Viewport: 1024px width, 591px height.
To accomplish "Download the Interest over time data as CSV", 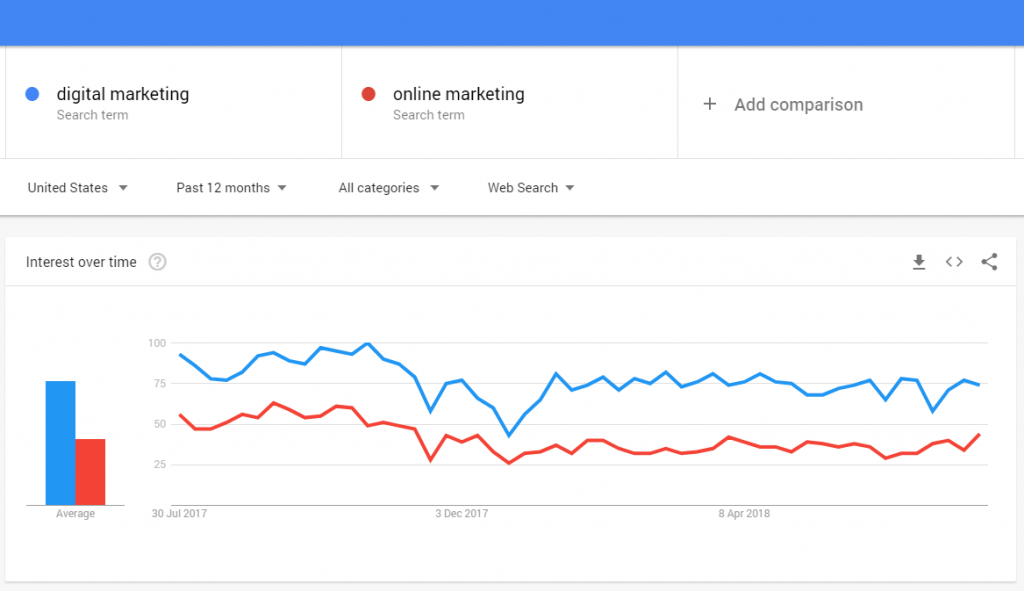I will point(919,261).
